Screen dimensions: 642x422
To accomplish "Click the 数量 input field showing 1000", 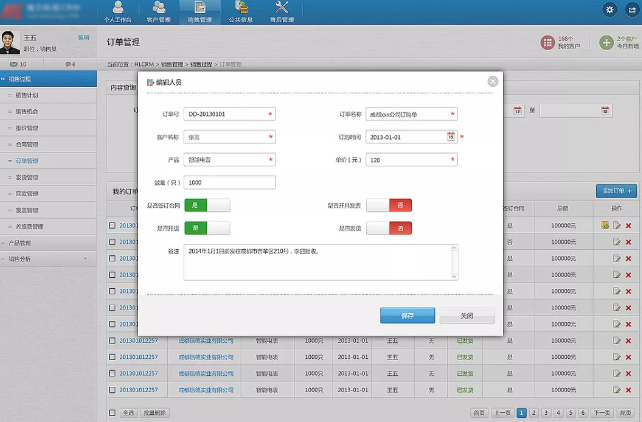I will (229, 182).
